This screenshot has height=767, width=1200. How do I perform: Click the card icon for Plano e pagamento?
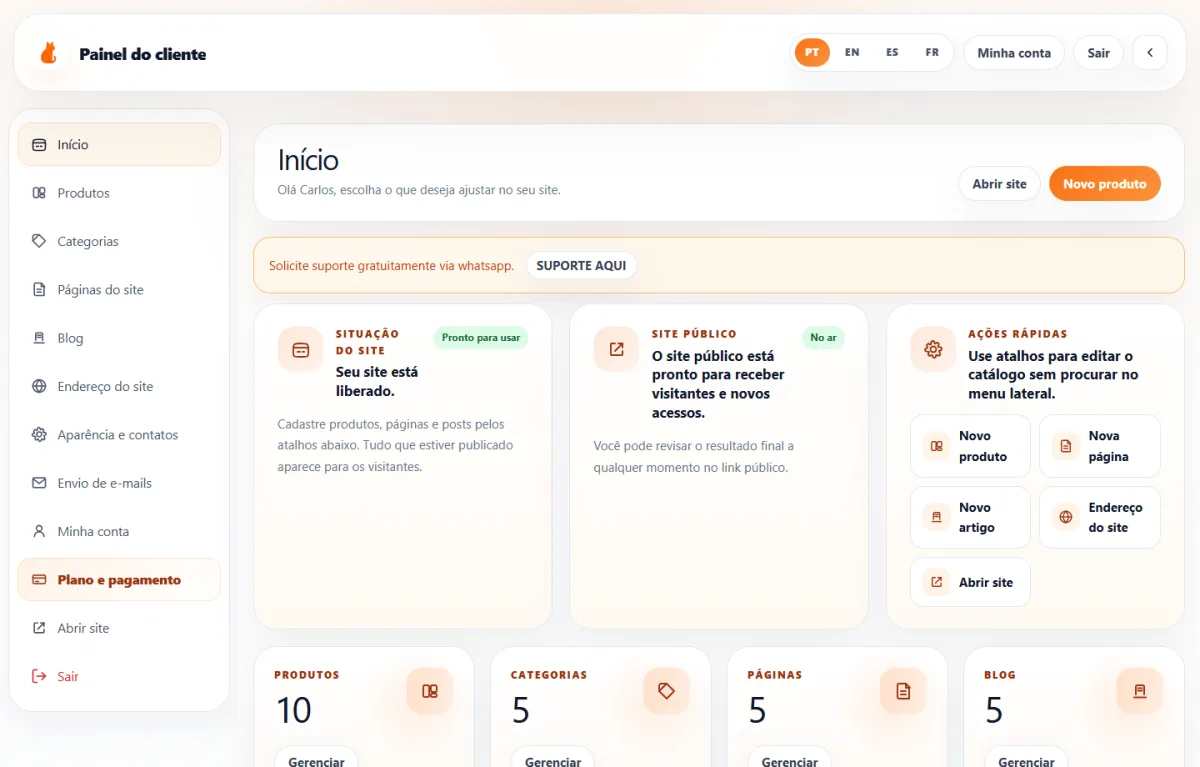click(x=39, y=580)
